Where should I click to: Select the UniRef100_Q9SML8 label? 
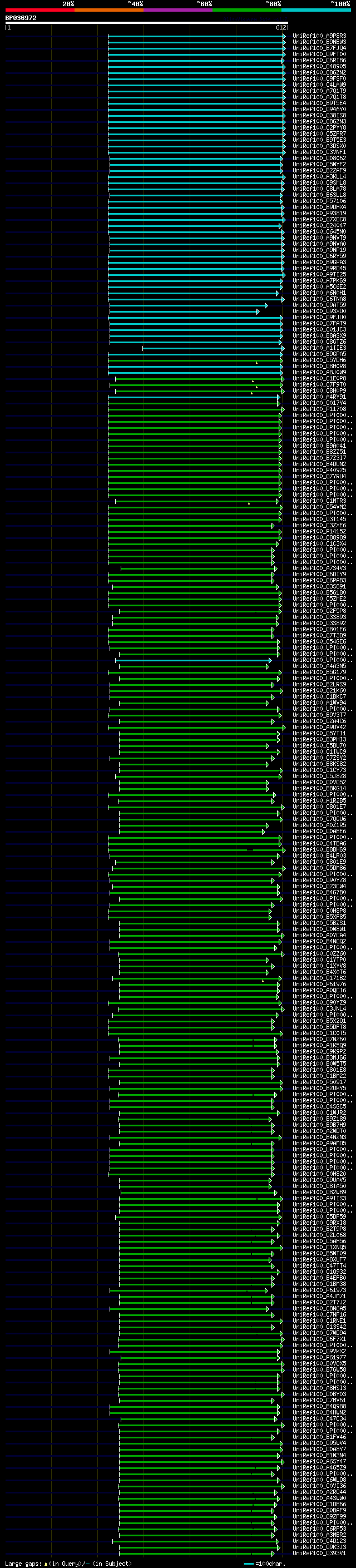point(319,182)
